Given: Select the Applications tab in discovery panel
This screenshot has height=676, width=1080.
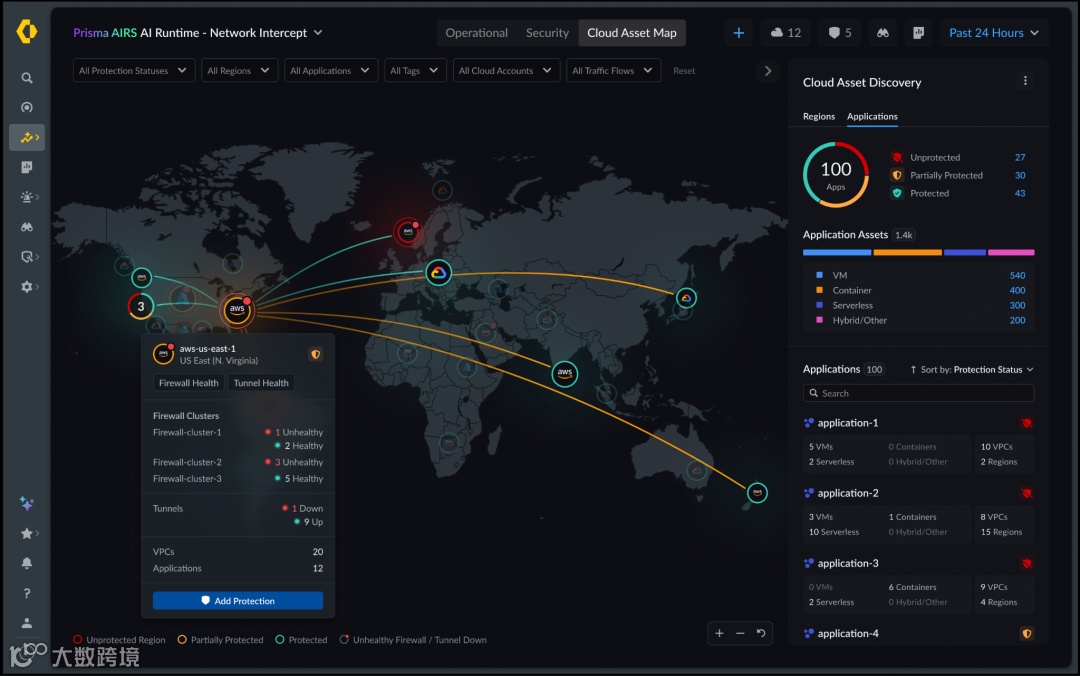Looking at the screenshot, I should click(x=872, y=116).
